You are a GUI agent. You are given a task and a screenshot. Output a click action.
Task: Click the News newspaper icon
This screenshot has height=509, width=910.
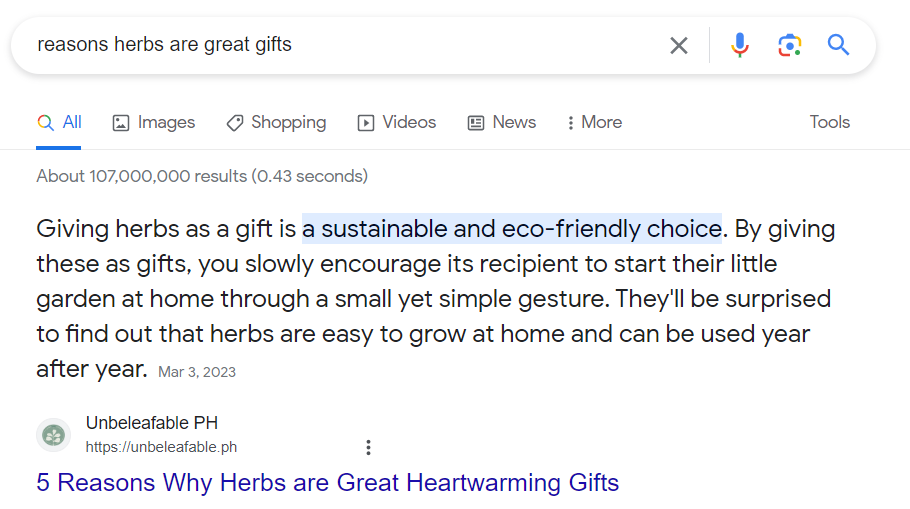tap(476, 123)
